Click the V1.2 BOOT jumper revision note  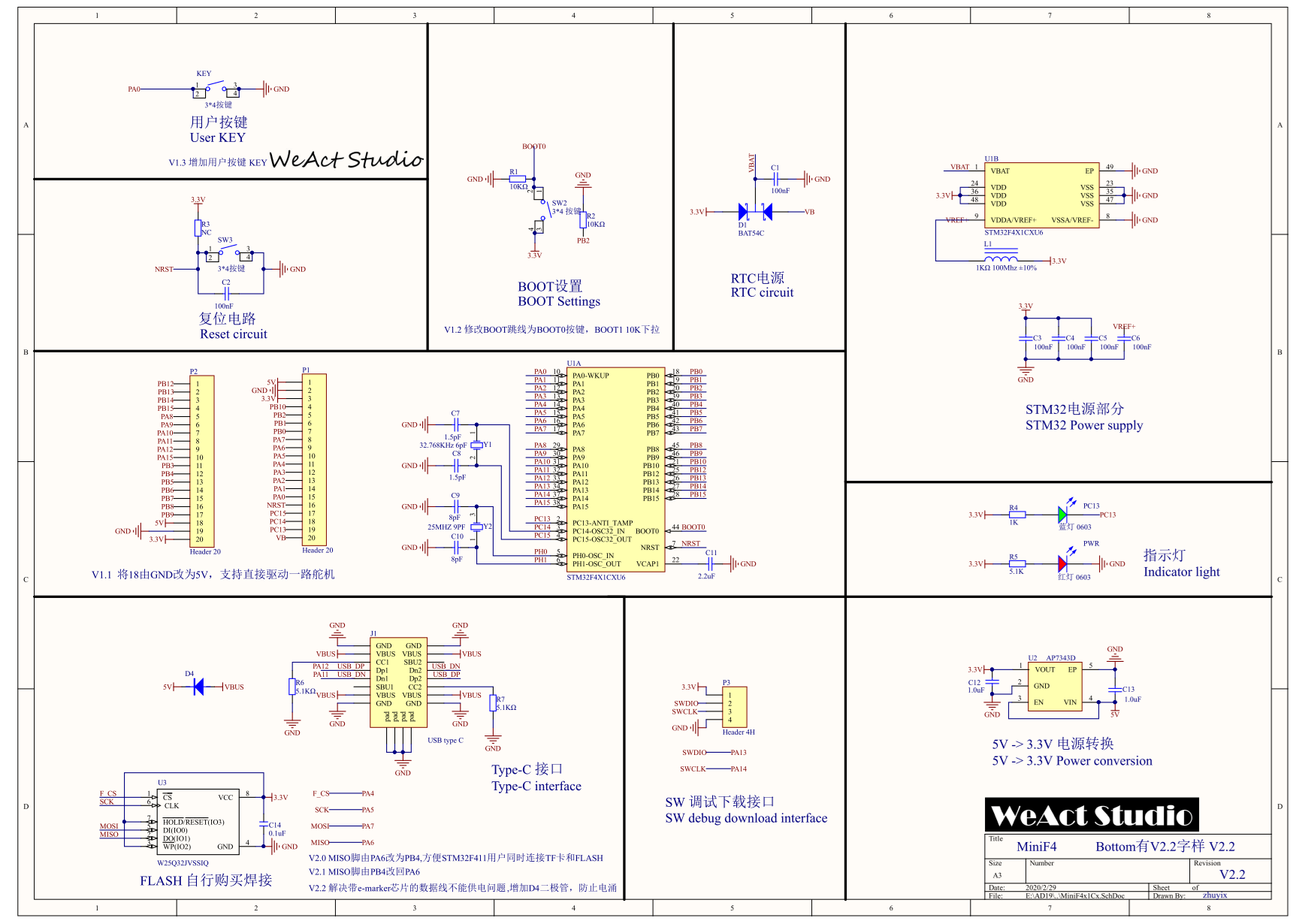coord(551,330)
